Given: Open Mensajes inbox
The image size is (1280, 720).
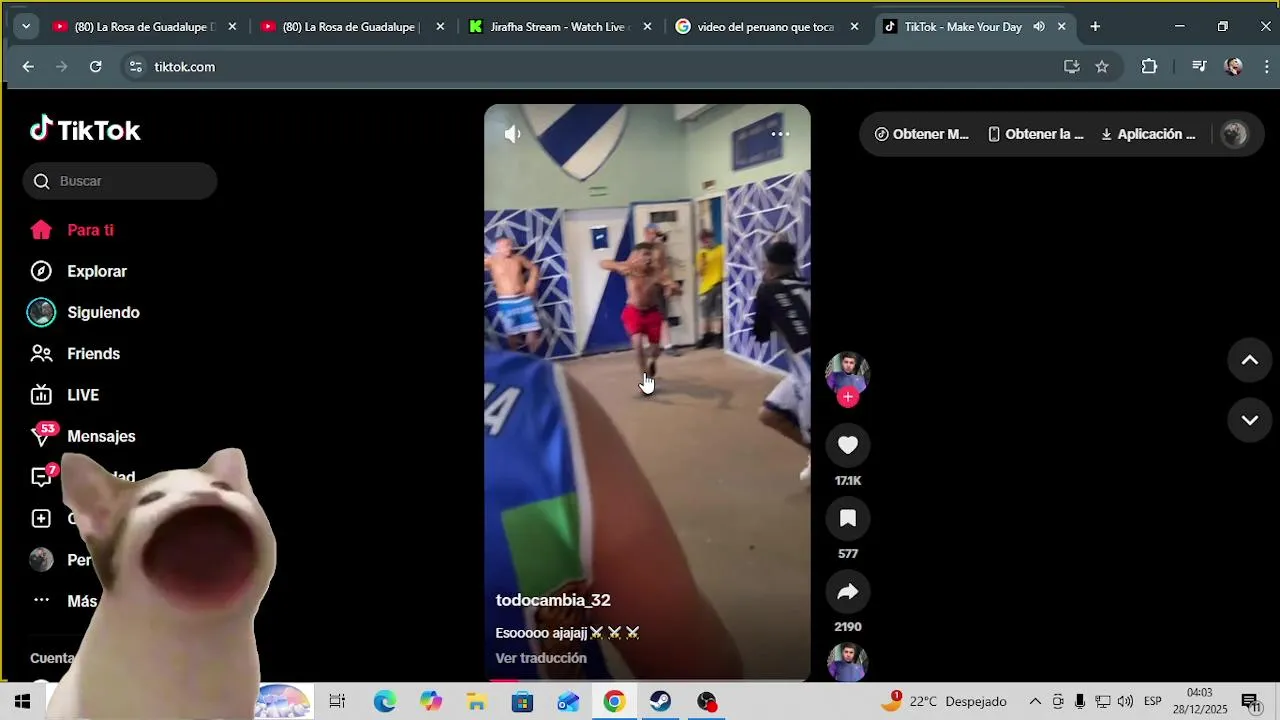Looking at the screenshot, I should tap(82, 436).
